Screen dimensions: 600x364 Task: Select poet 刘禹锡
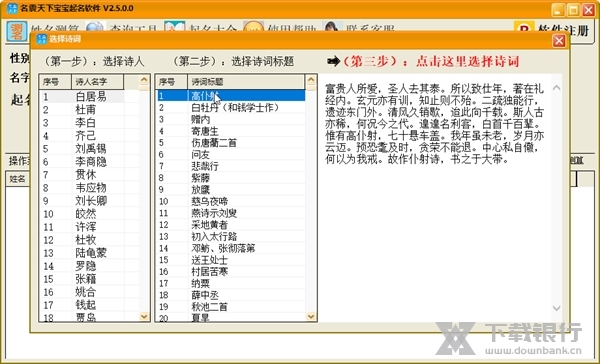tap(91, 149)
